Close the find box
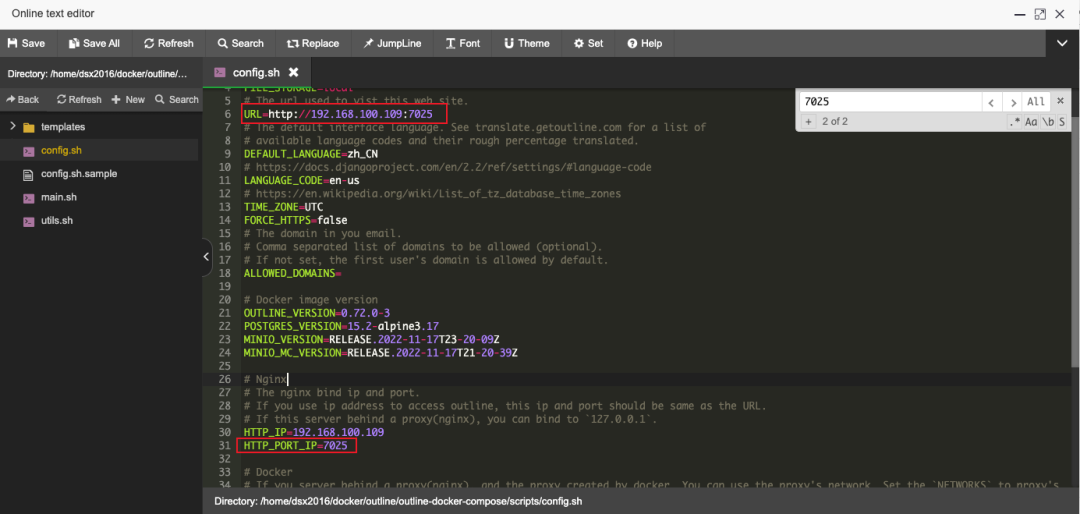Viewport: 1080px width, 514px height. coord(1060,101)
